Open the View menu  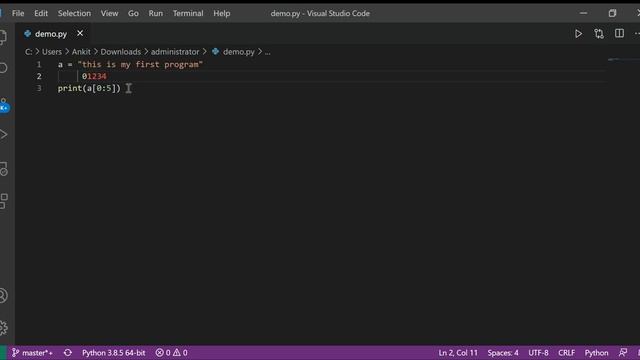(x=109, y=13)
